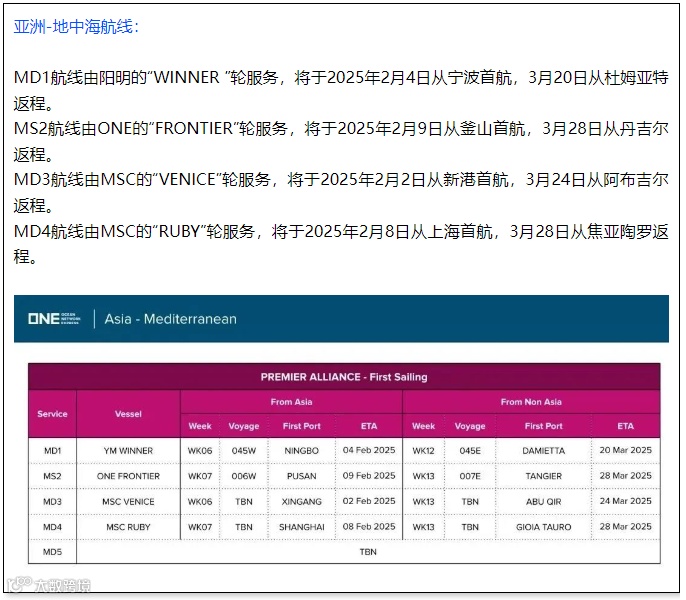Click the XINGANG first port cell
686x600 pixels.
point(301,502)
